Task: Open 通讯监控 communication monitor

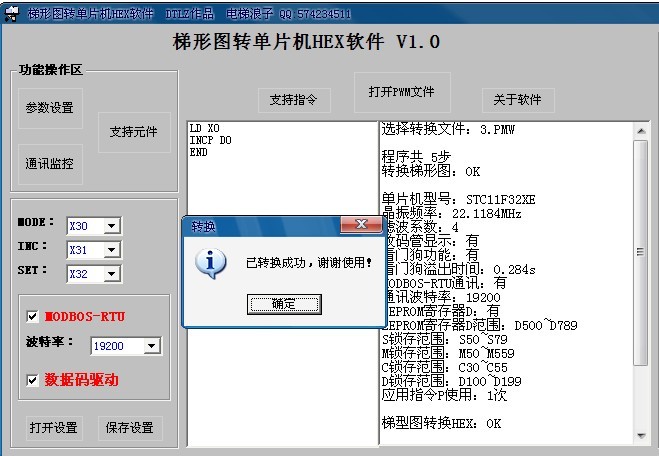Action: pyautogui.click(x=50, y=164)
